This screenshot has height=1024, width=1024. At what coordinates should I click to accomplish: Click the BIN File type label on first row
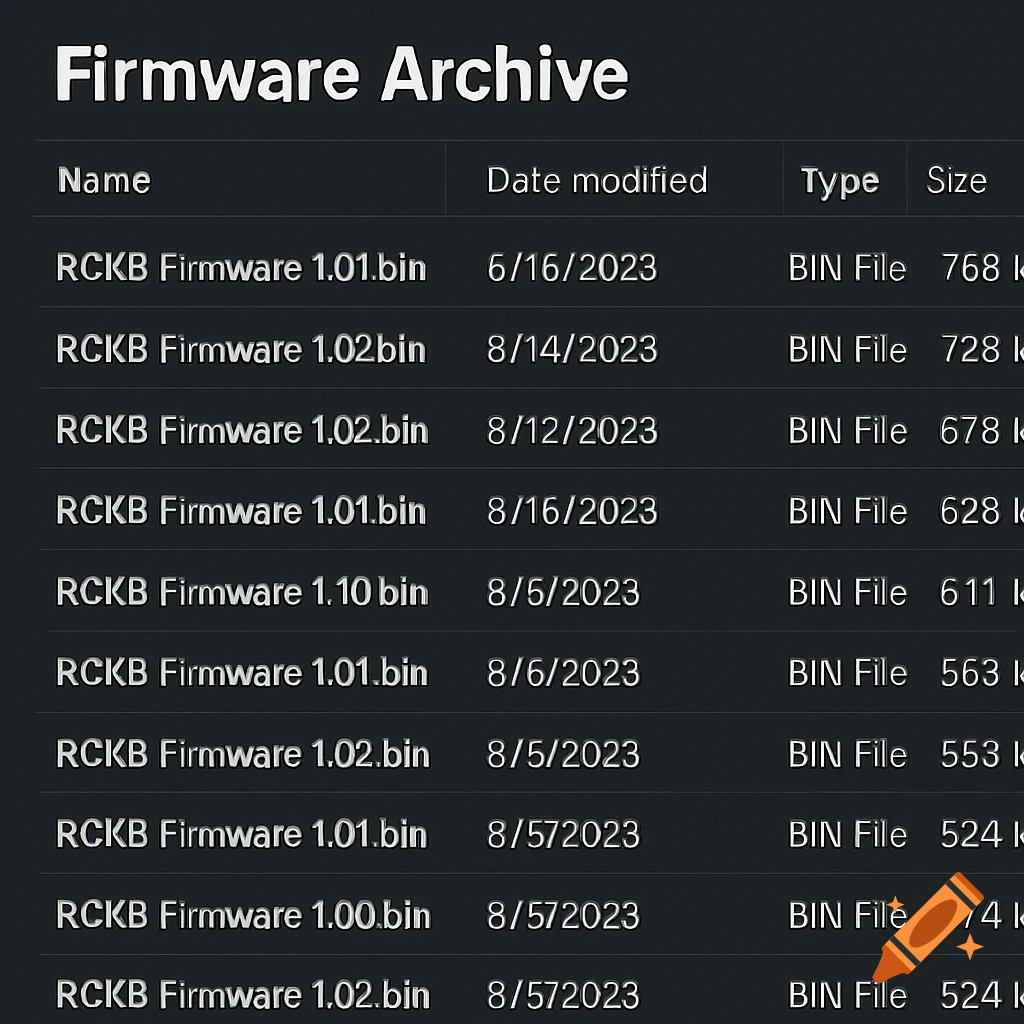pyautogui.click(x=847, y=268)
